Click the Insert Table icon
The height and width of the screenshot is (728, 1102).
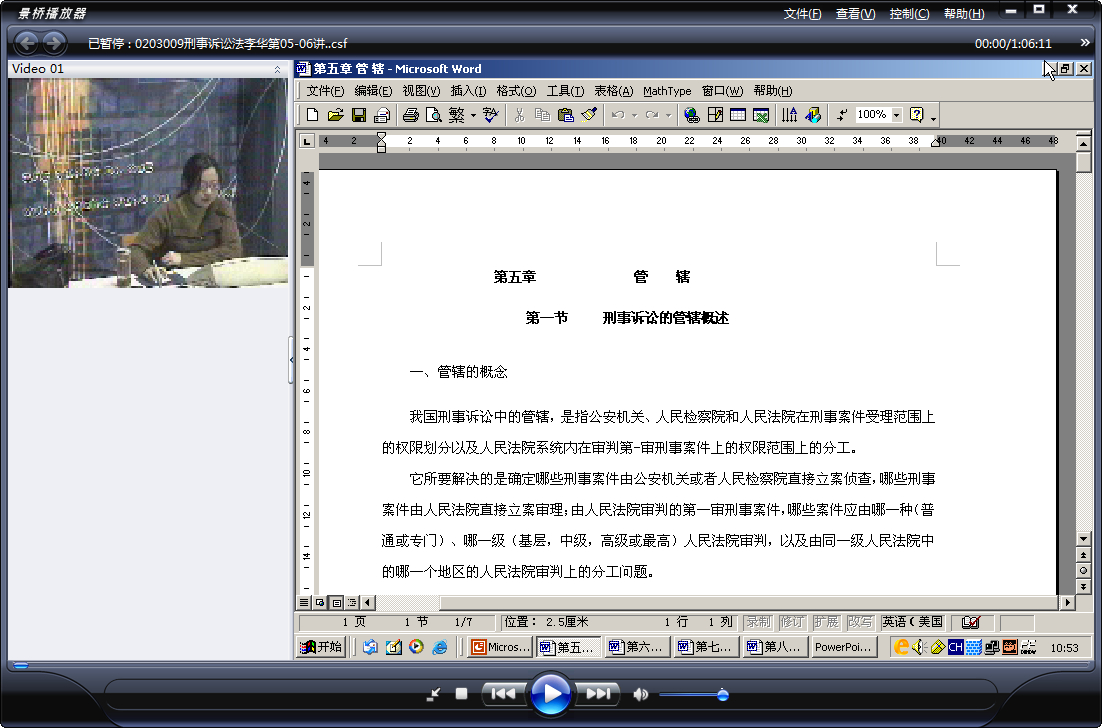pyautogui.click(x=738, y=115)
